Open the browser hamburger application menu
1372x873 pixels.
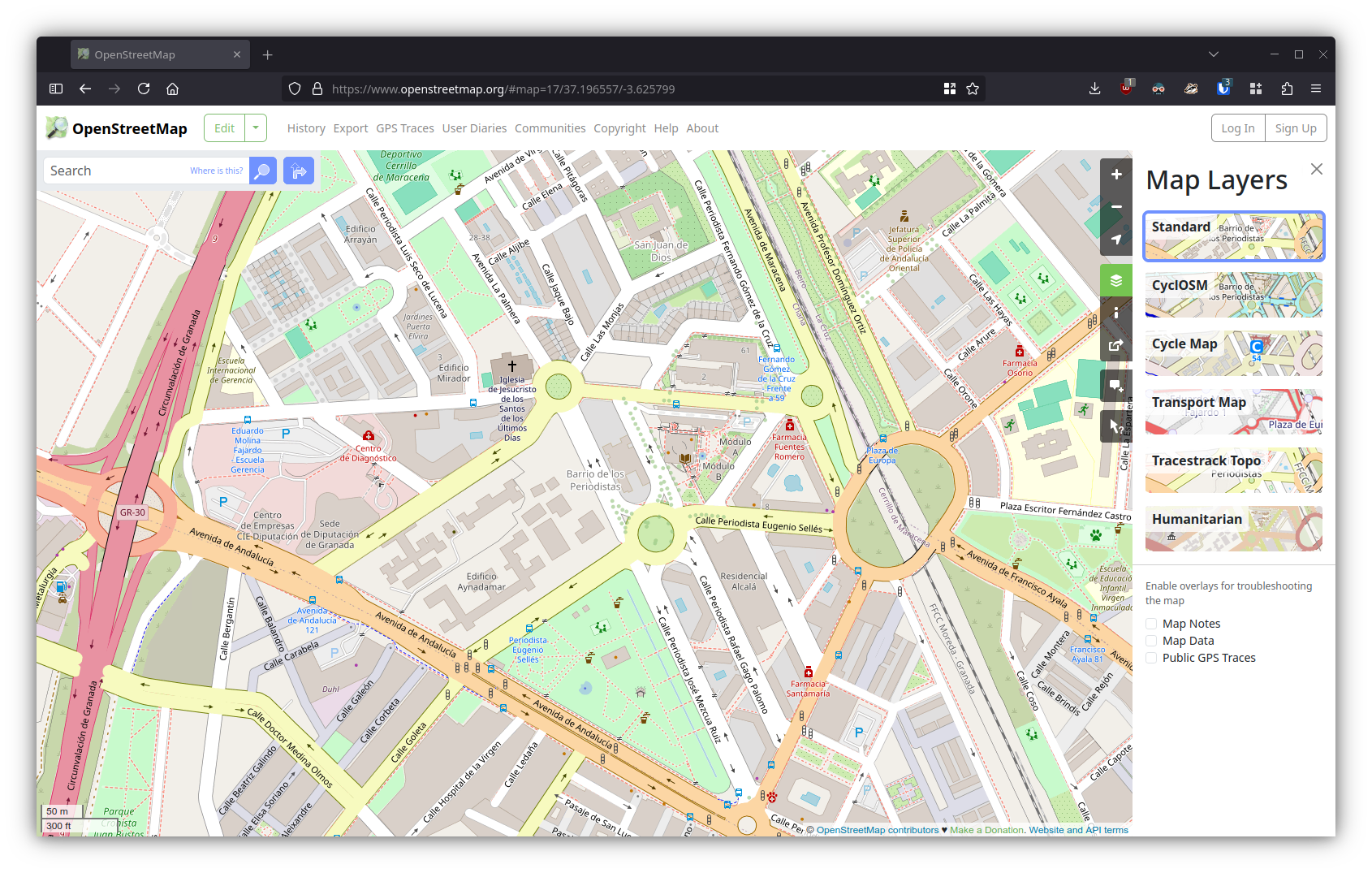pyautogui.click(x=1316, y=89)
